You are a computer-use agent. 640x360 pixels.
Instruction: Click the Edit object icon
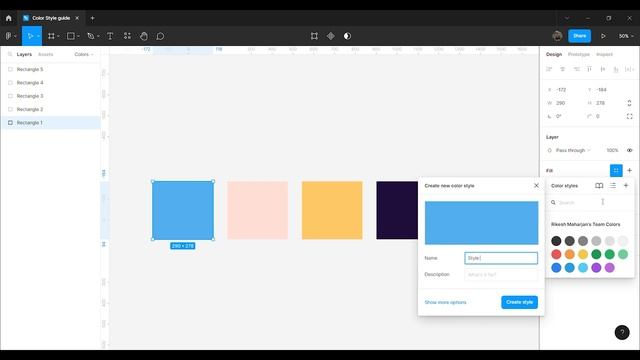coord(314,36)
